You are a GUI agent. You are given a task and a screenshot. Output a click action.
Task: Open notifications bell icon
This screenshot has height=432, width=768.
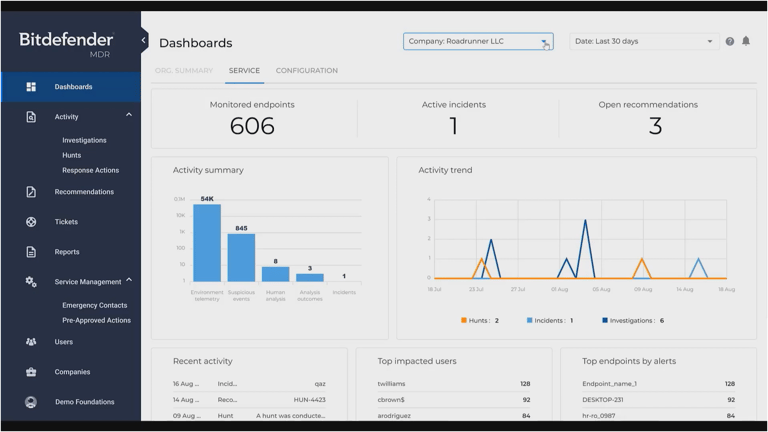746,41
